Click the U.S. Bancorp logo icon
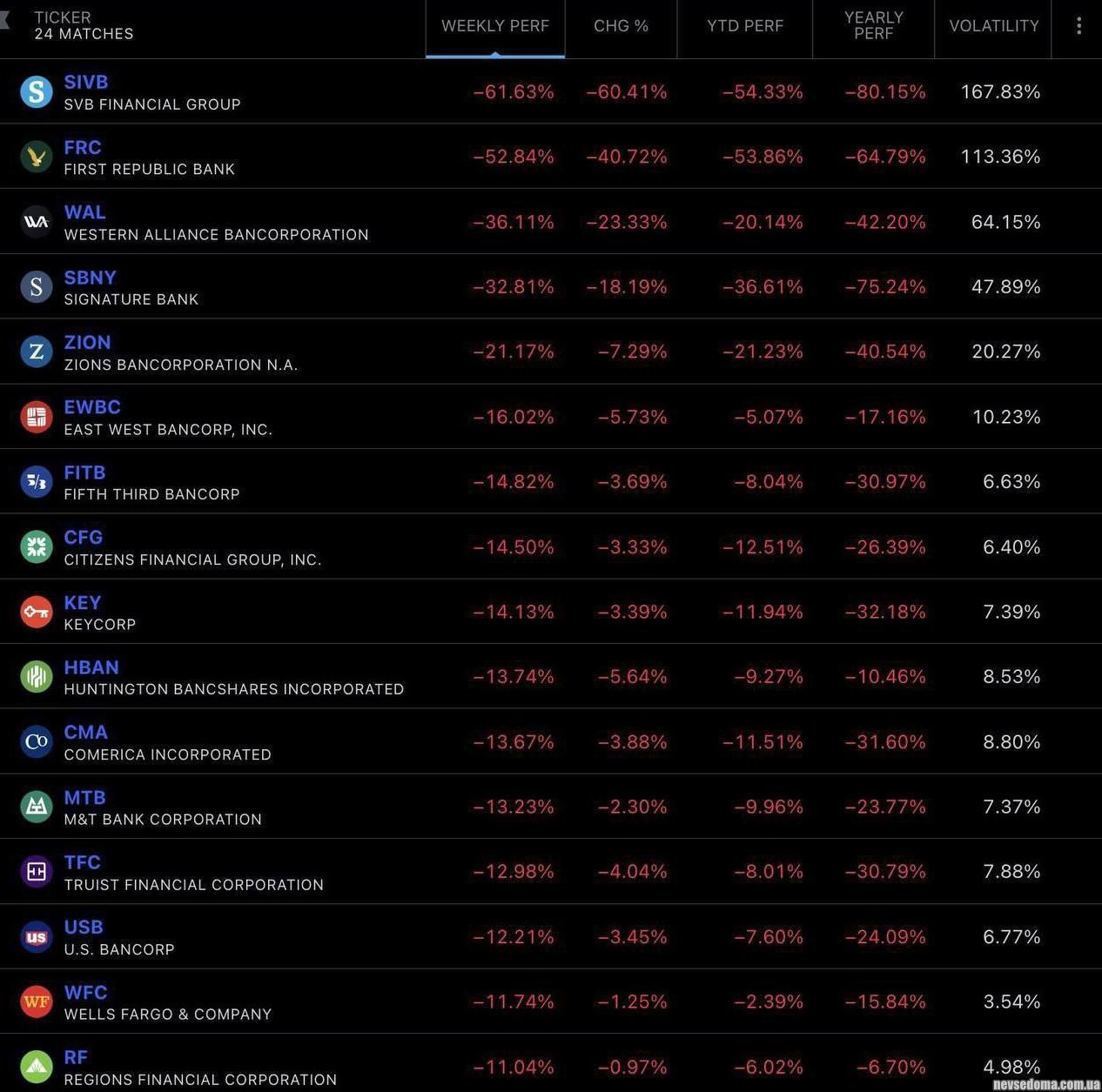Viewport: 1102px width, 1092px height. tap(36, 937)
